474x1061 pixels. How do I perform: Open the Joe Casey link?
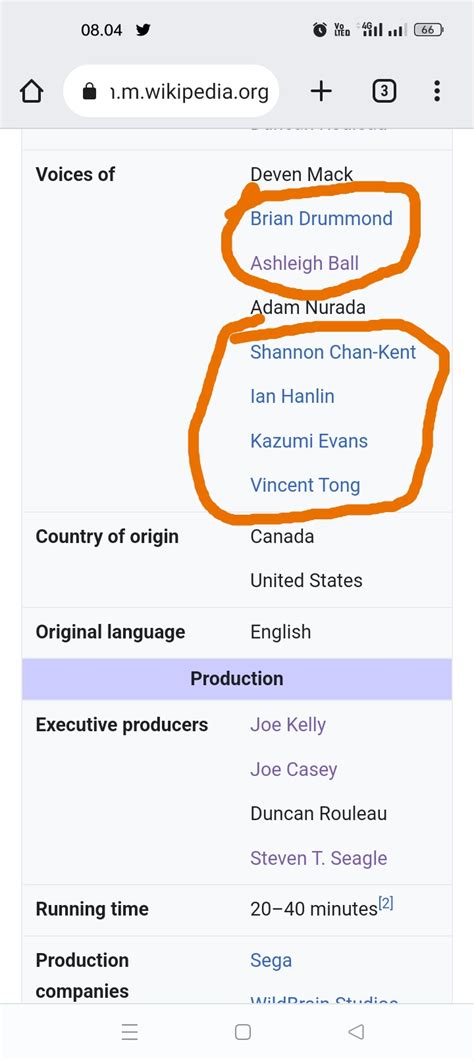click(x=293, y=769)
